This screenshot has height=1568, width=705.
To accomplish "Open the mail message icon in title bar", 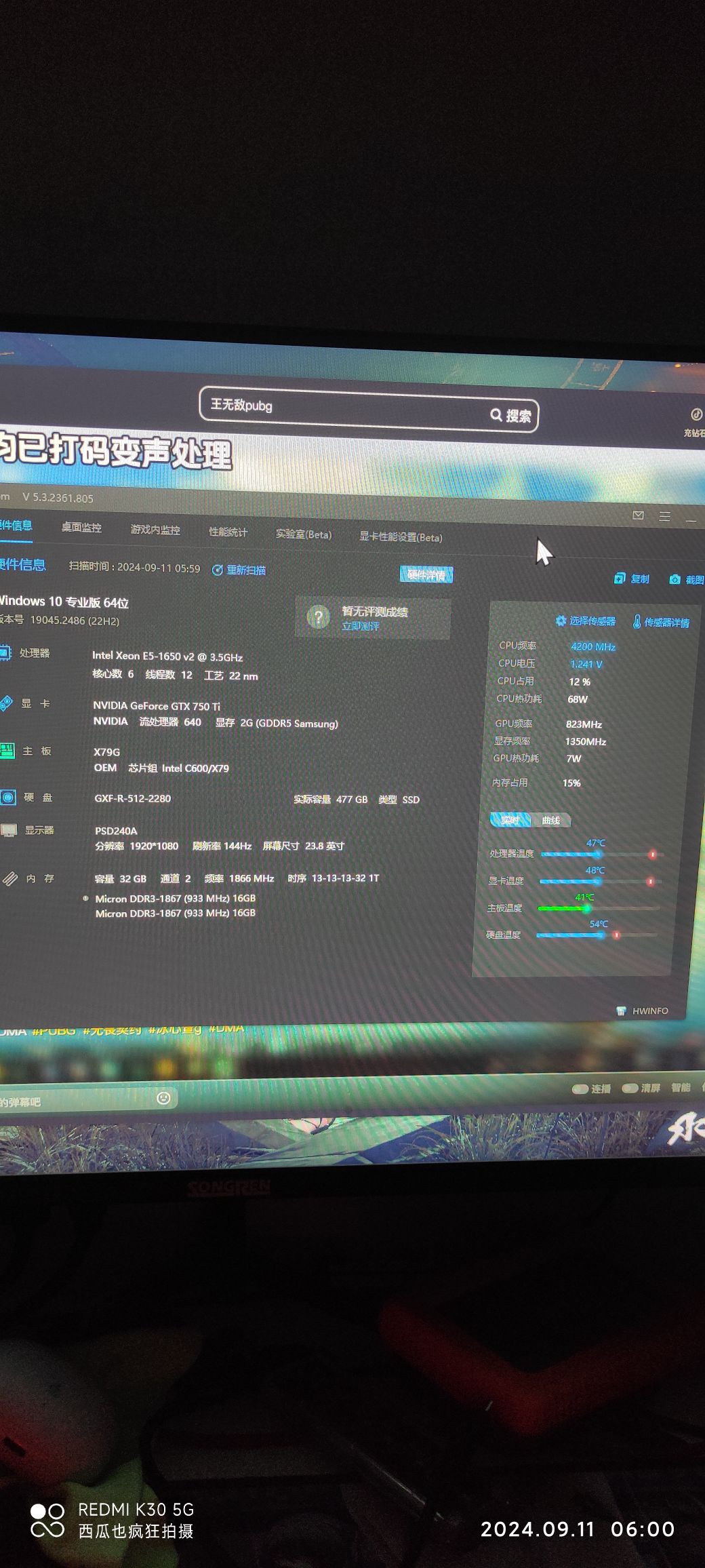I will coord(638,515).
